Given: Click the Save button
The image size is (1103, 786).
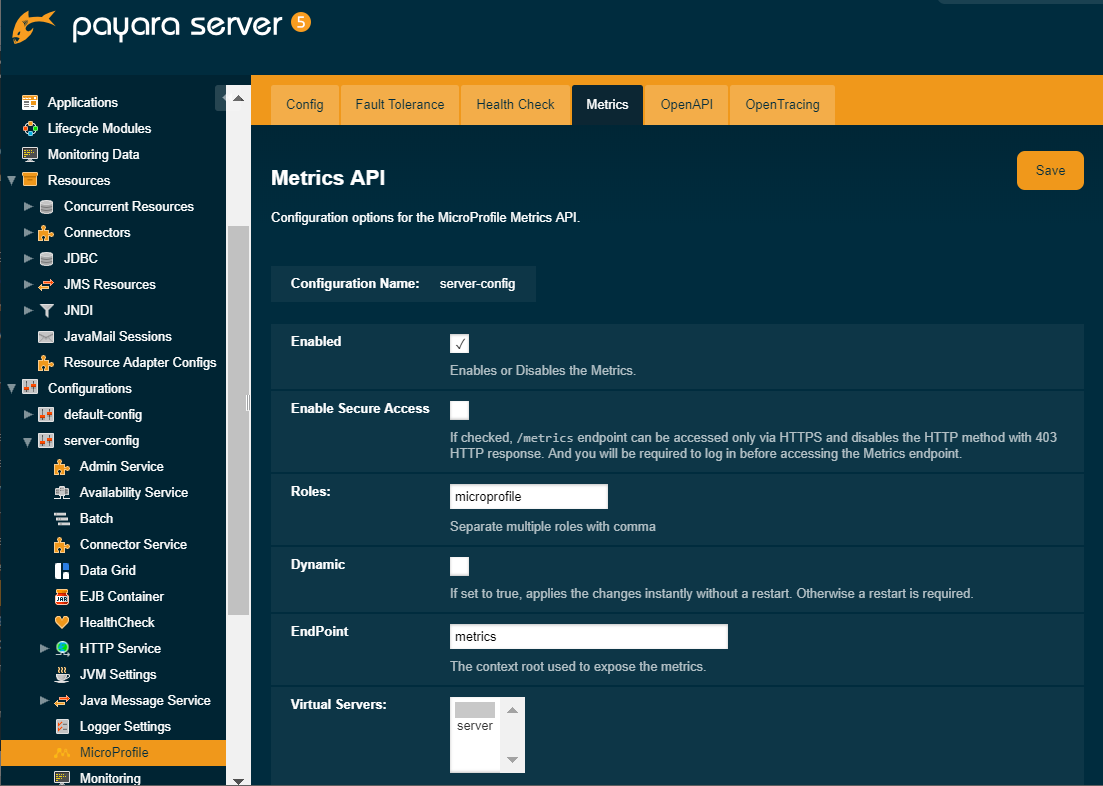Looking at the screenshot, I should 1050,170.
